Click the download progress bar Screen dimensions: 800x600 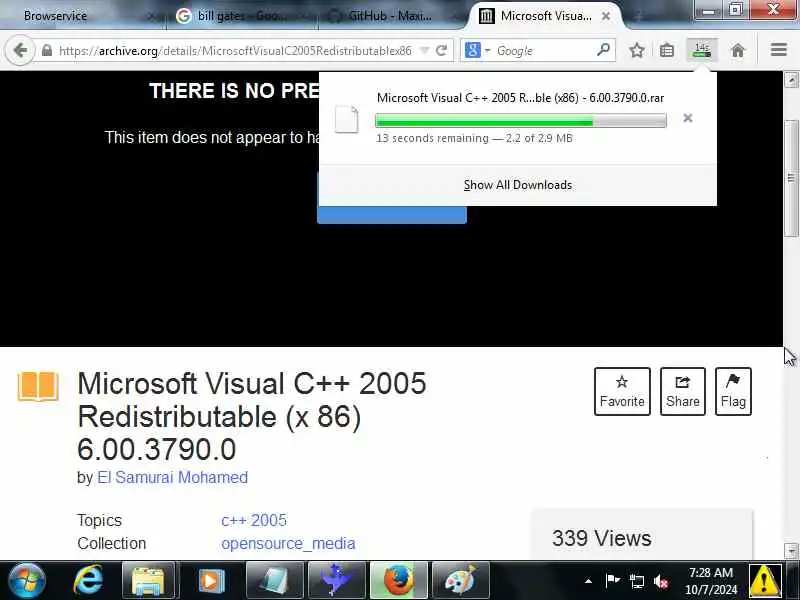pos(520,121)
